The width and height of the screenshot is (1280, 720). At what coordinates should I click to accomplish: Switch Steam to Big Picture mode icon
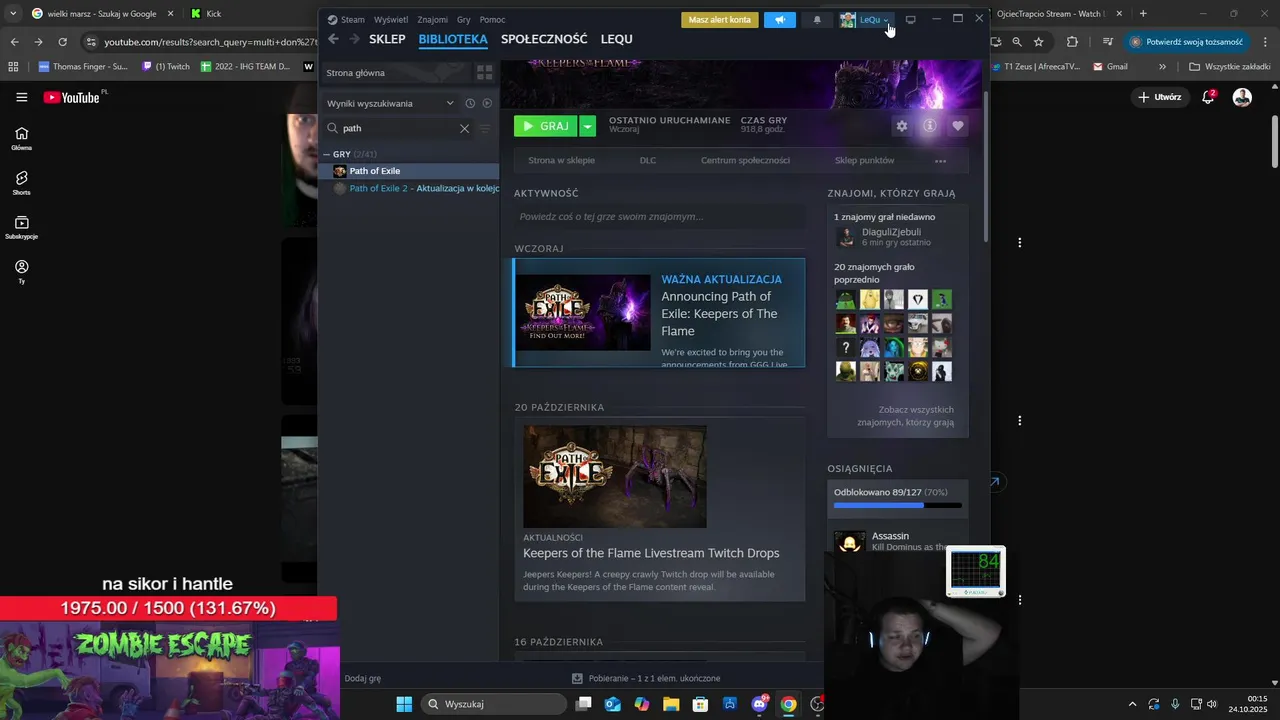[x=910, y=19]
